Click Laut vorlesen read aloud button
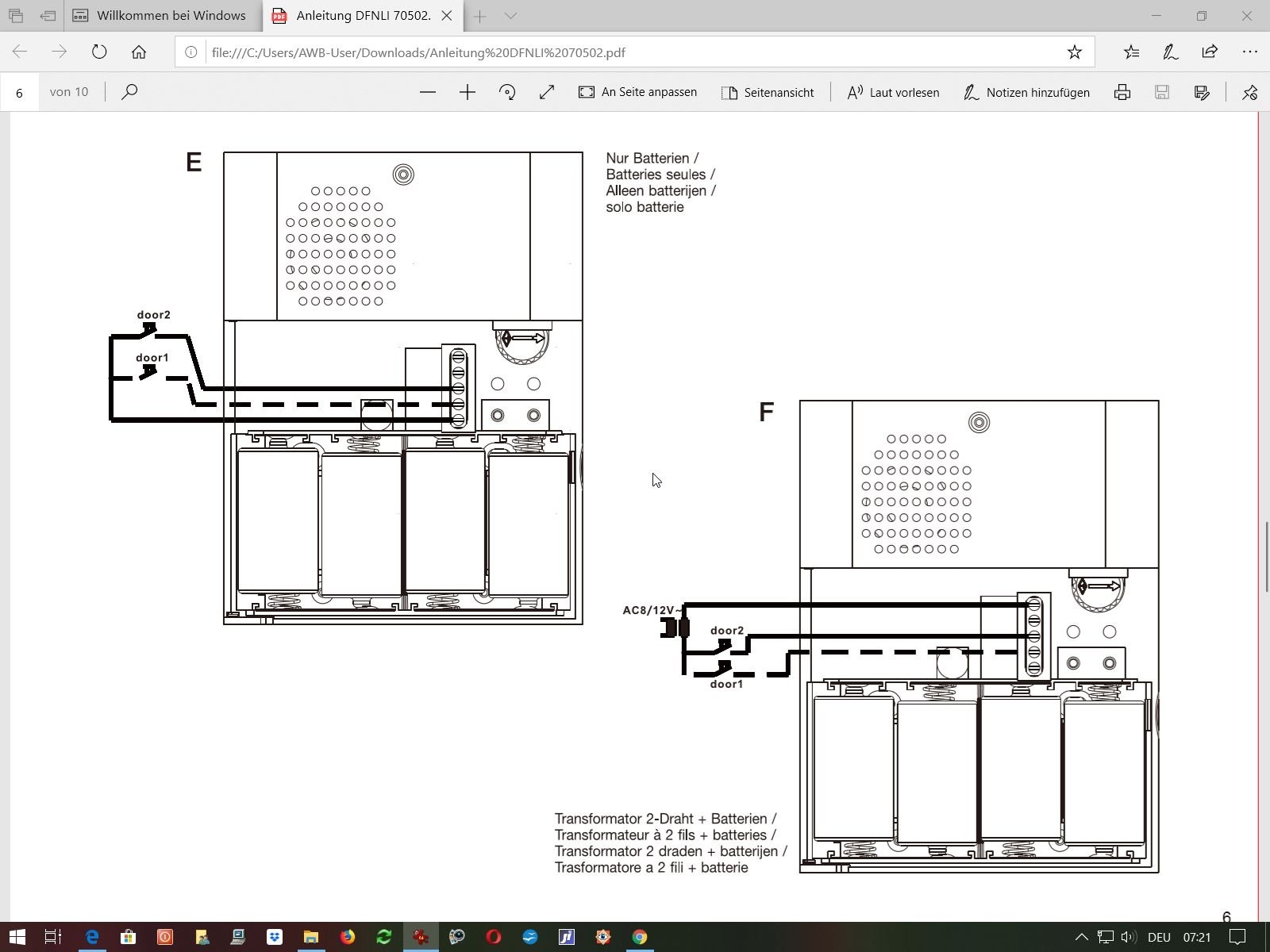 (x=894, y=92)
